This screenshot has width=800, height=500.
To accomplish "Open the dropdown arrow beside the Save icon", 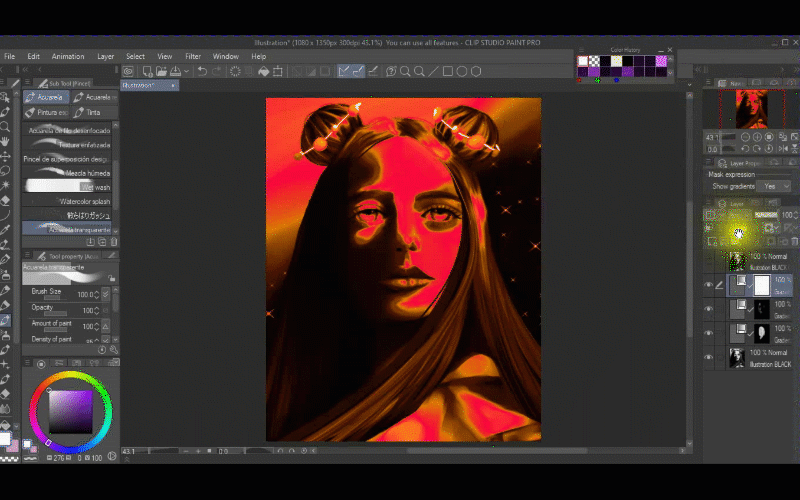I will [186, 71].
